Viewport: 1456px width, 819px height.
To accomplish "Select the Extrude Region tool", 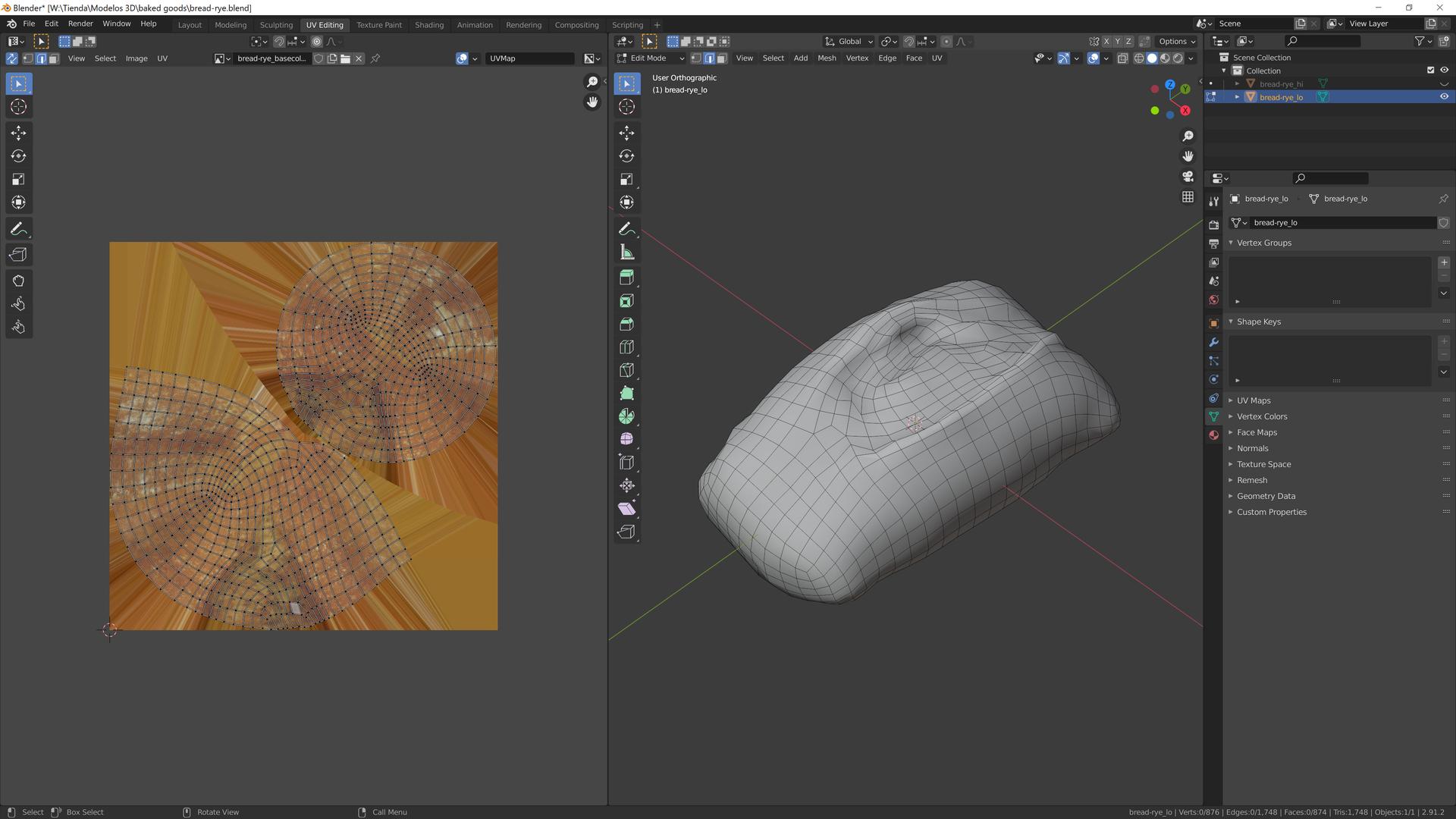I will (x=626, y=278).
